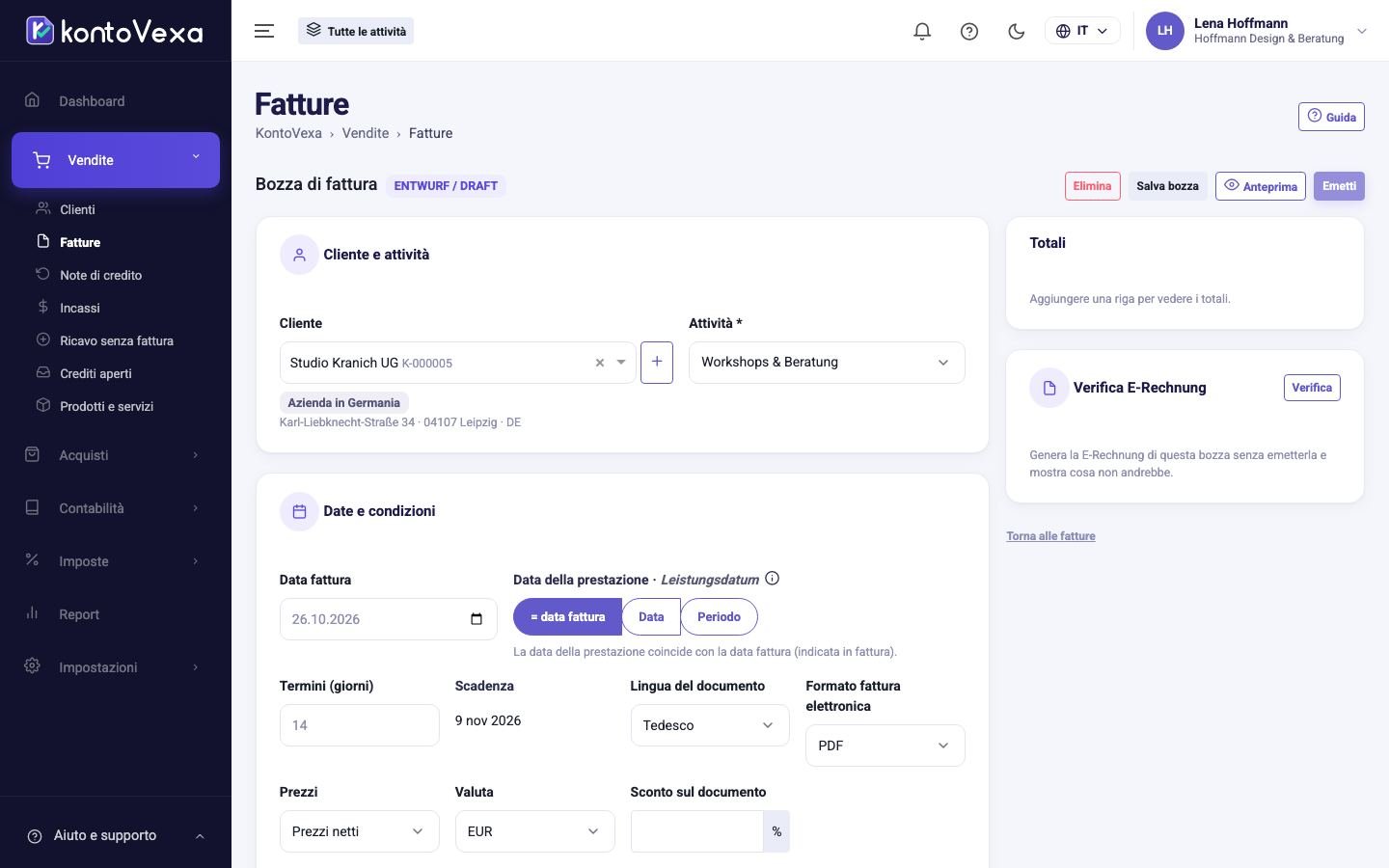Add new client with plus button
The width and height of the screenshot is (1389, 868).
coord(657,363)
